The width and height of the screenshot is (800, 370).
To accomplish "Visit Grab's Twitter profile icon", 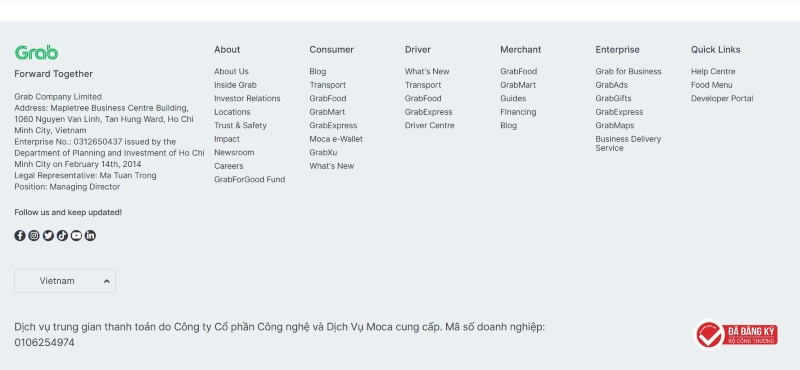I will click(48, 235).
